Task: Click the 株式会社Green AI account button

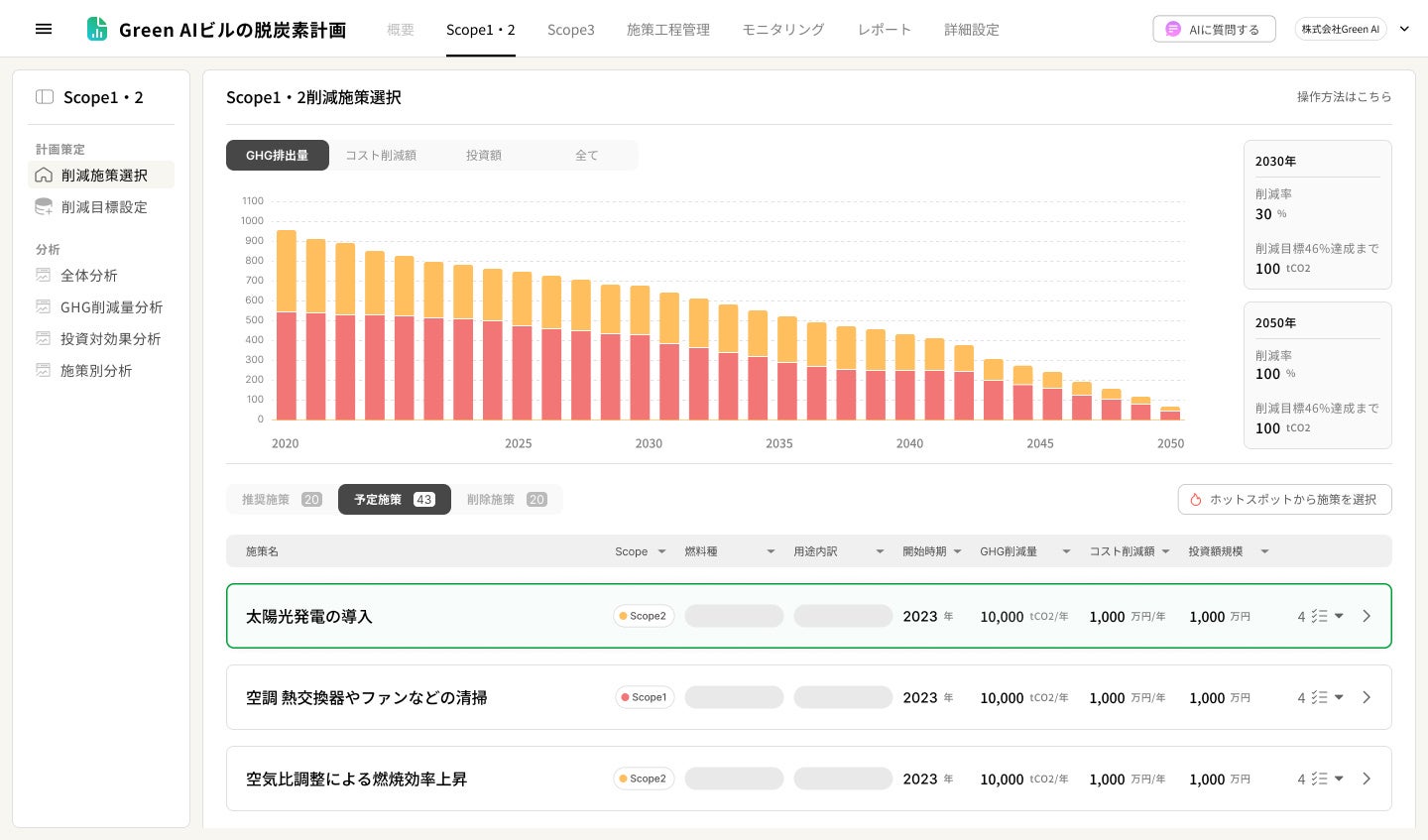Action: (x=1341, y=29)
